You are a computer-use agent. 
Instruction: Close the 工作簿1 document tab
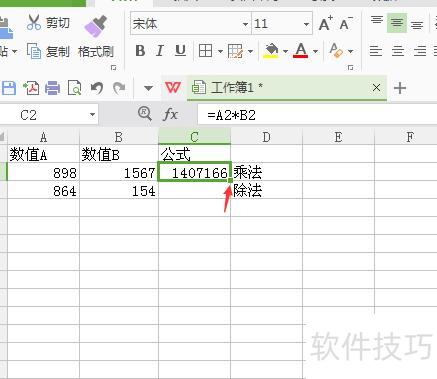pos(376,88)
